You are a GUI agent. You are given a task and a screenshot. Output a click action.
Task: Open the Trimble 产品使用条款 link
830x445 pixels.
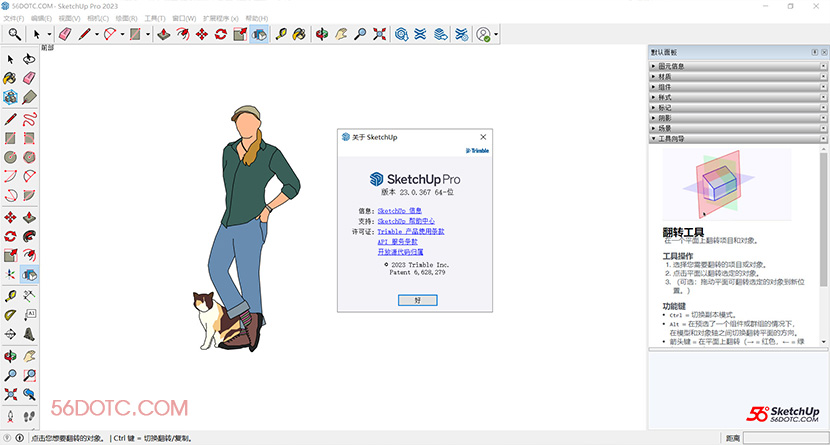[411, 231]
